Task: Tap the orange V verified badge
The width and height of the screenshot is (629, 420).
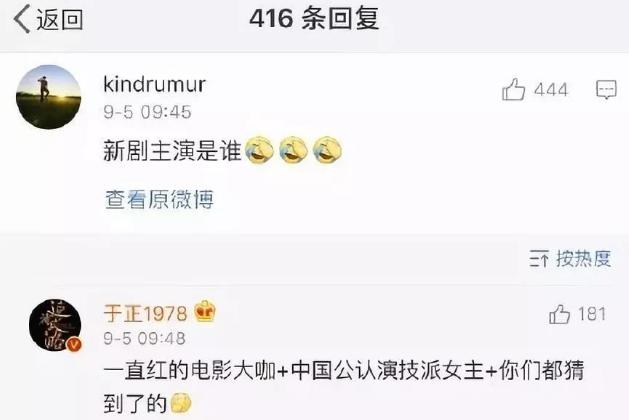Action: [74, 344]
